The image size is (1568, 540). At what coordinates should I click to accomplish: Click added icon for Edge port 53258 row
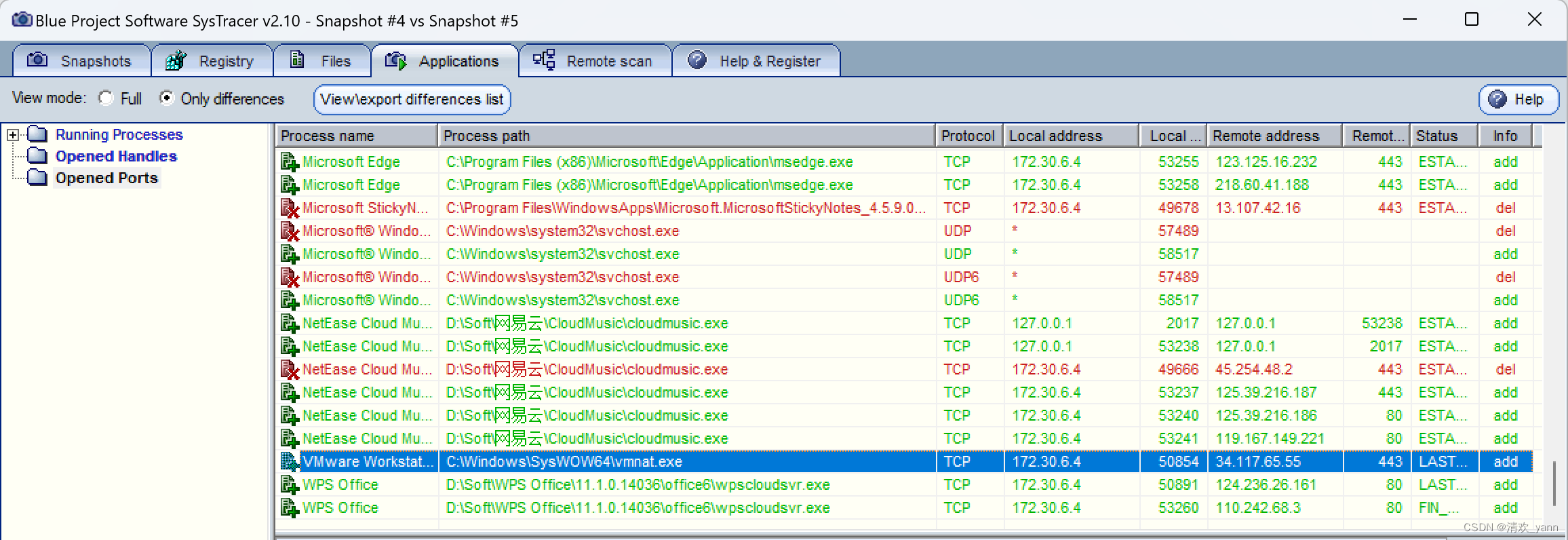tap(290, 185)
